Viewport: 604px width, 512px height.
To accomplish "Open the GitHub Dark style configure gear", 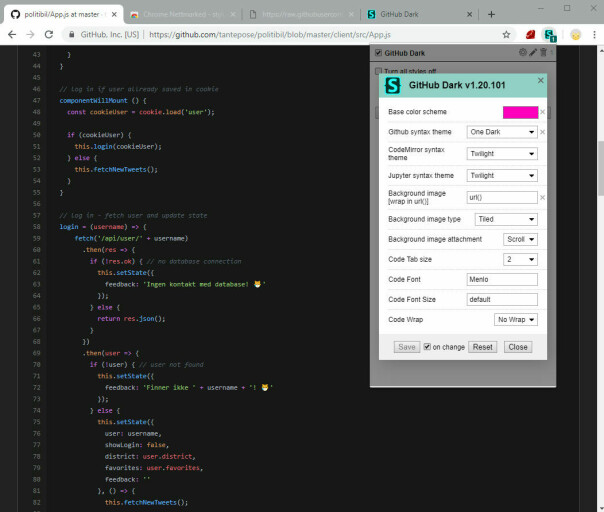I will click(522, 52).
